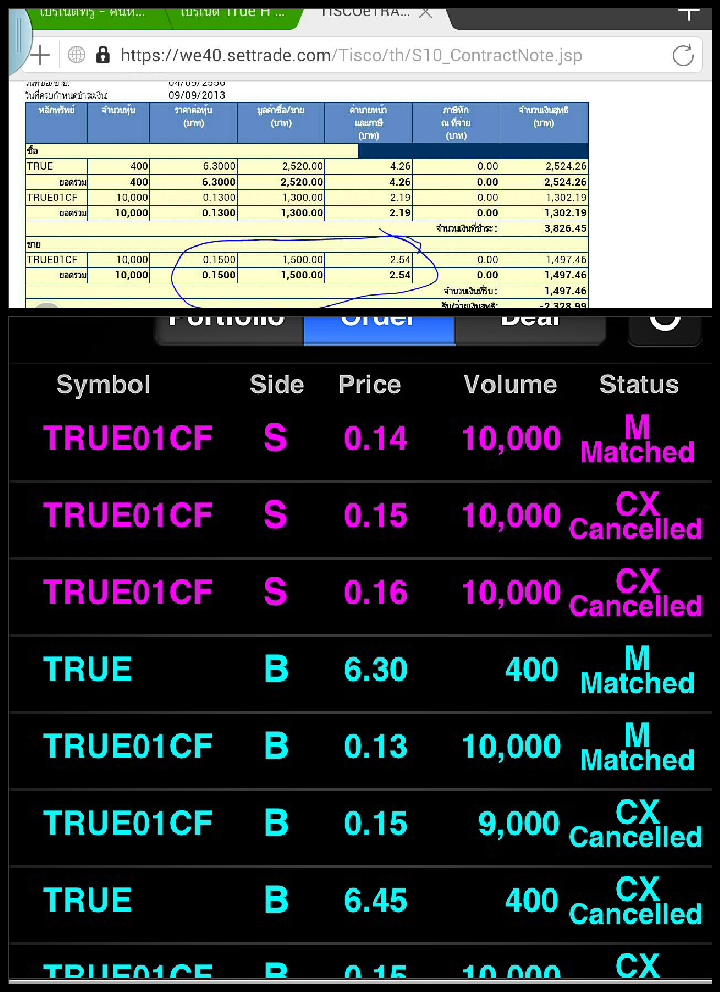This screenshot has width=720, height=992.
Task: Tap the reload page icon in the browser
Action: point(683,56)
